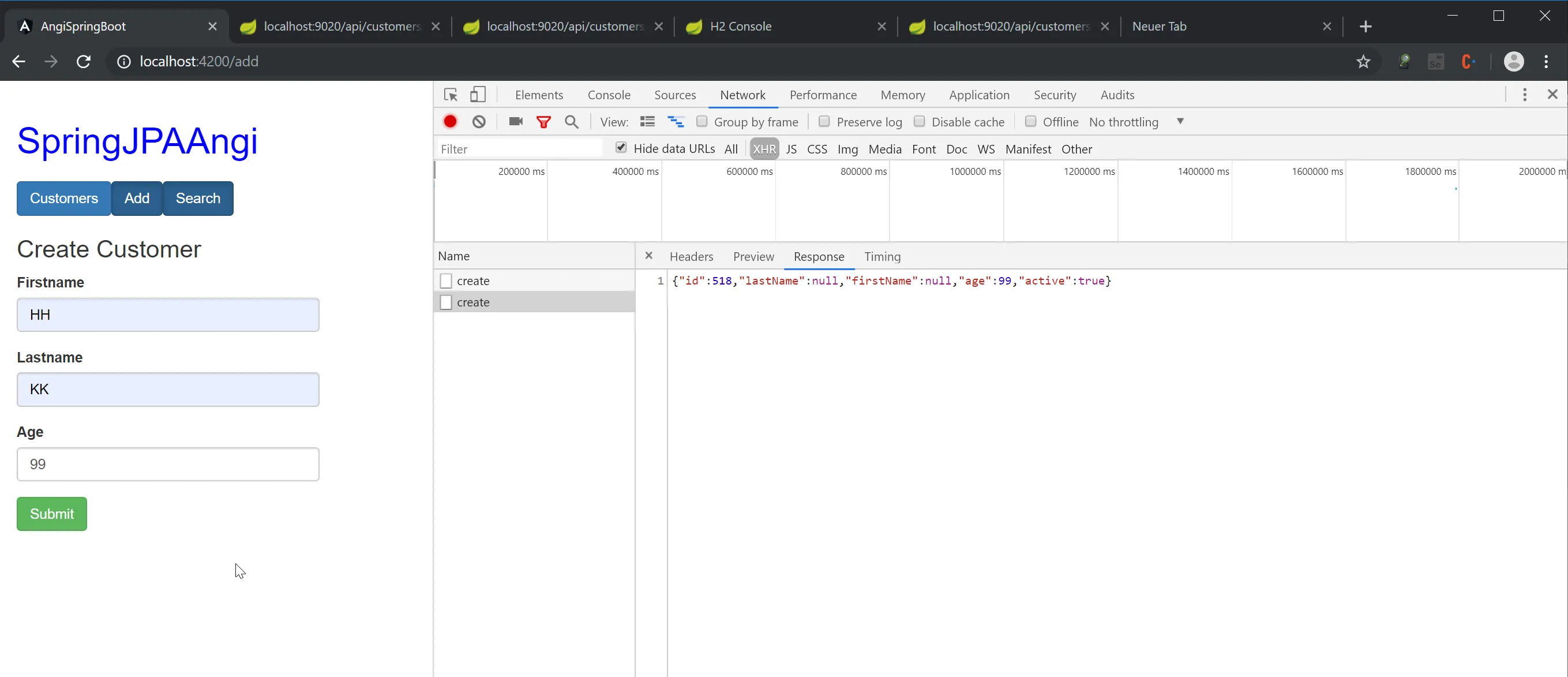This screenshot has width=1568, height=677.
Task: Bookmark this page with the star icon
Action: pos(1363,62)
